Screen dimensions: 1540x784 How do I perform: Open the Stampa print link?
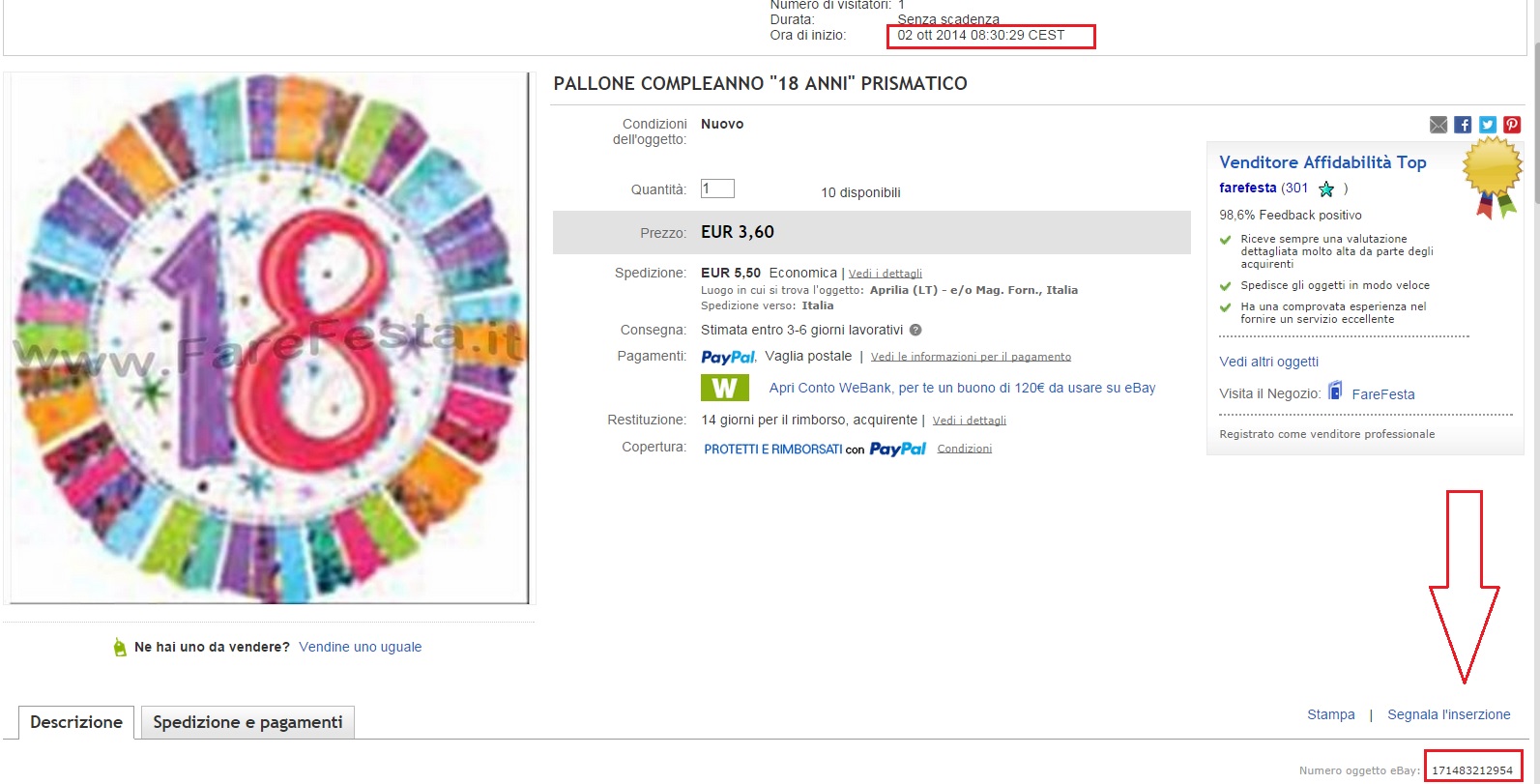click(1330, 714)
